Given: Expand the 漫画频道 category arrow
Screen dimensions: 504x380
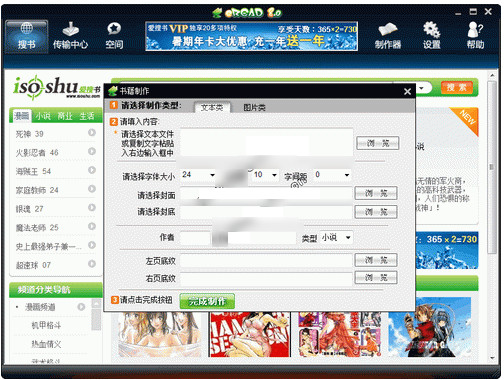Looking at the screenshot, I should pos(81,307).
